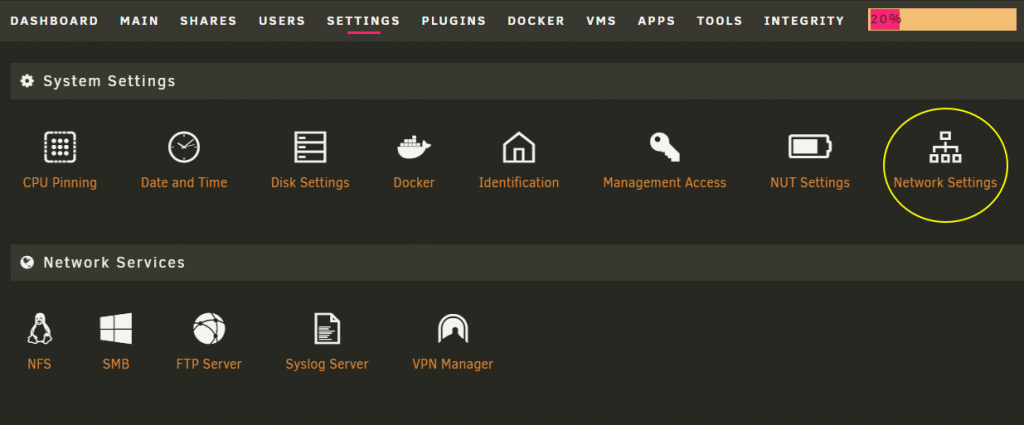This screenshot has width=1024, height=425.
Task: Click the Management Access label link
Action: (x=665, y=183)
